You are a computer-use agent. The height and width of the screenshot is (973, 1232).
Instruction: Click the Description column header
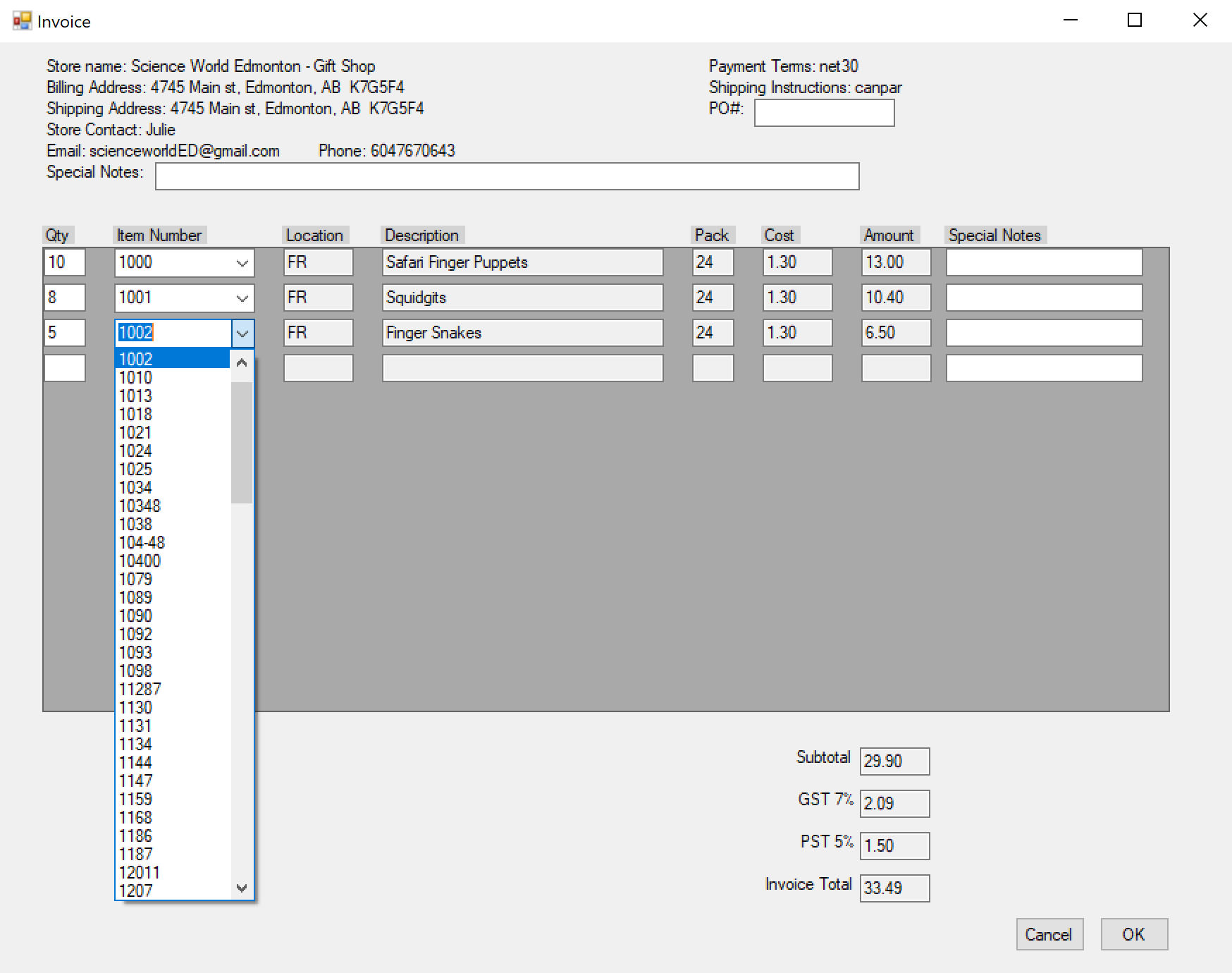(x=421, y=235)
